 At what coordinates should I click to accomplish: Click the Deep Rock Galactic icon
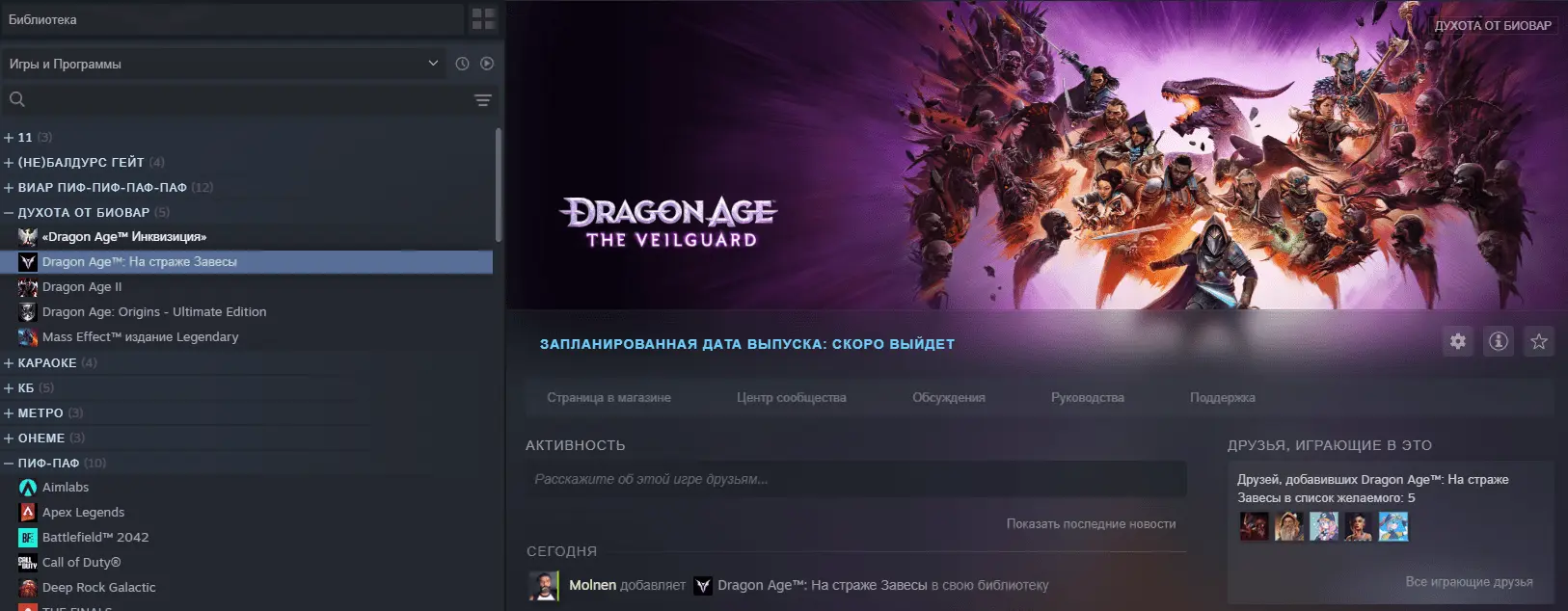28,588
